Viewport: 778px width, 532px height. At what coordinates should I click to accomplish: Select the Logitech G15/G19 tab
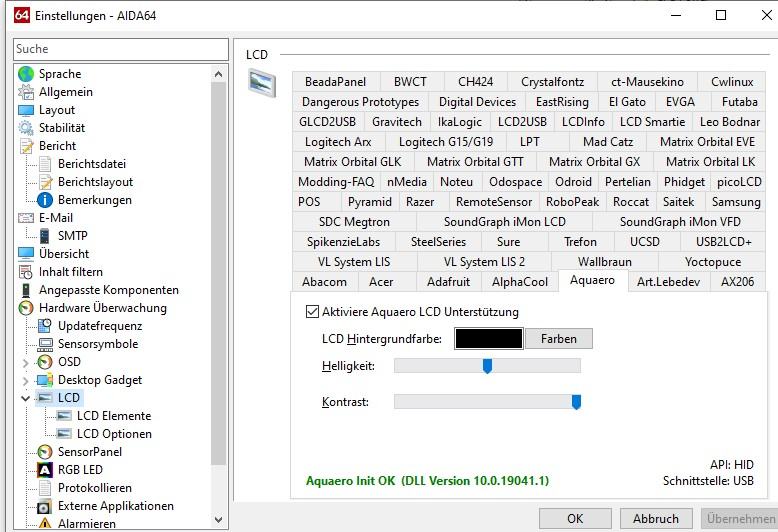(446, 141)
